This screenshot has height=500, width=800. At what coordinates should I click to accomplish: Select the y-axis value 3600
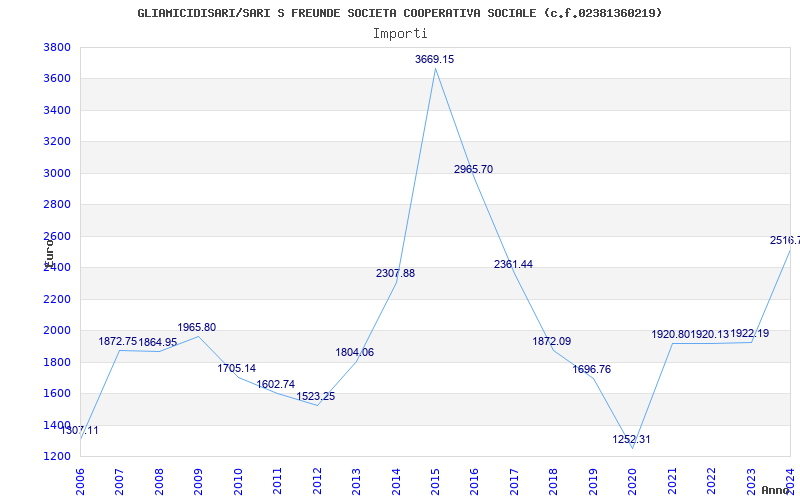(x=57, y=79)
